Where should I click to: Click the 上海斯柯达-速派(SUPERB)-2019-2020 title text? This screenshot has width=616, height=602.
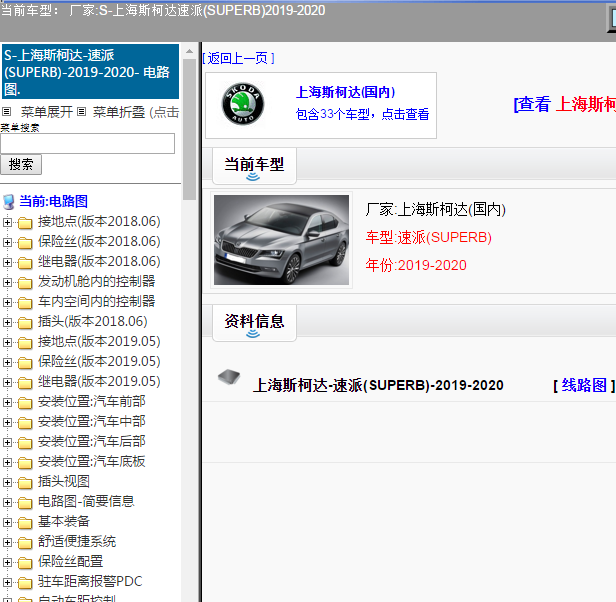(x=378, y=385)
